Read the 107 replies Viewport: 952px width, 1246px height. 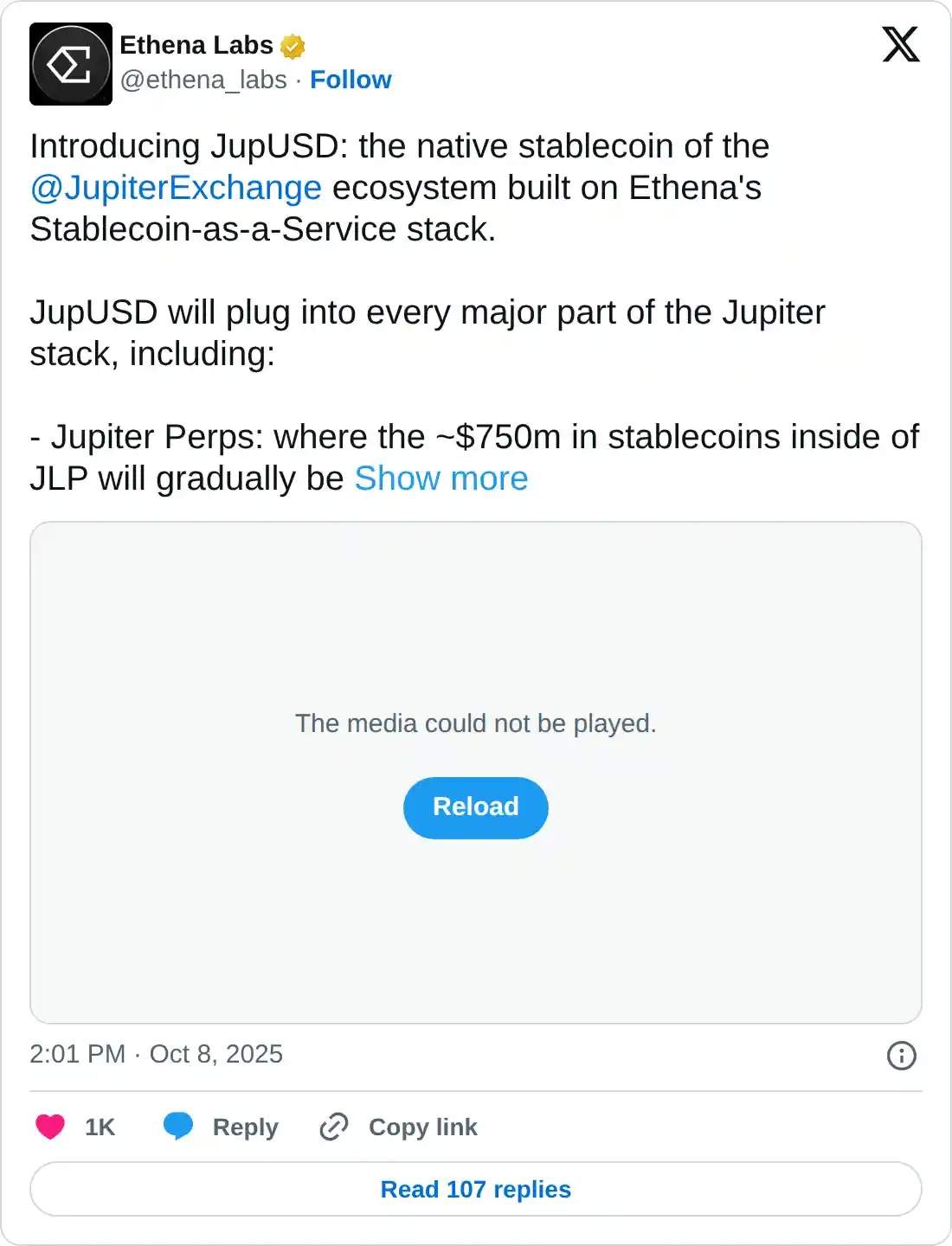coord(475,1189)
